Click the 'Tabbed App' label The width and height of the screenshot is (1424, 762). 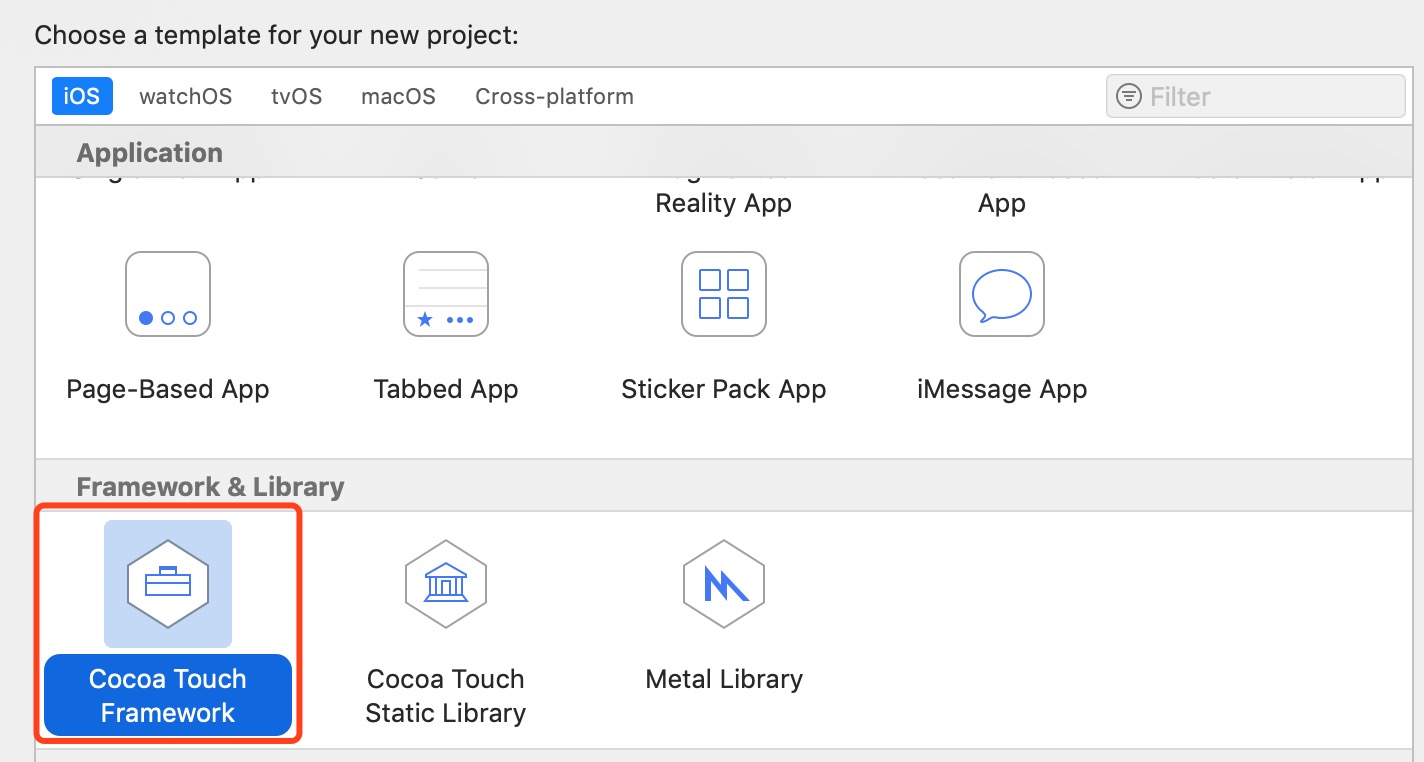(x=446, y=389)
